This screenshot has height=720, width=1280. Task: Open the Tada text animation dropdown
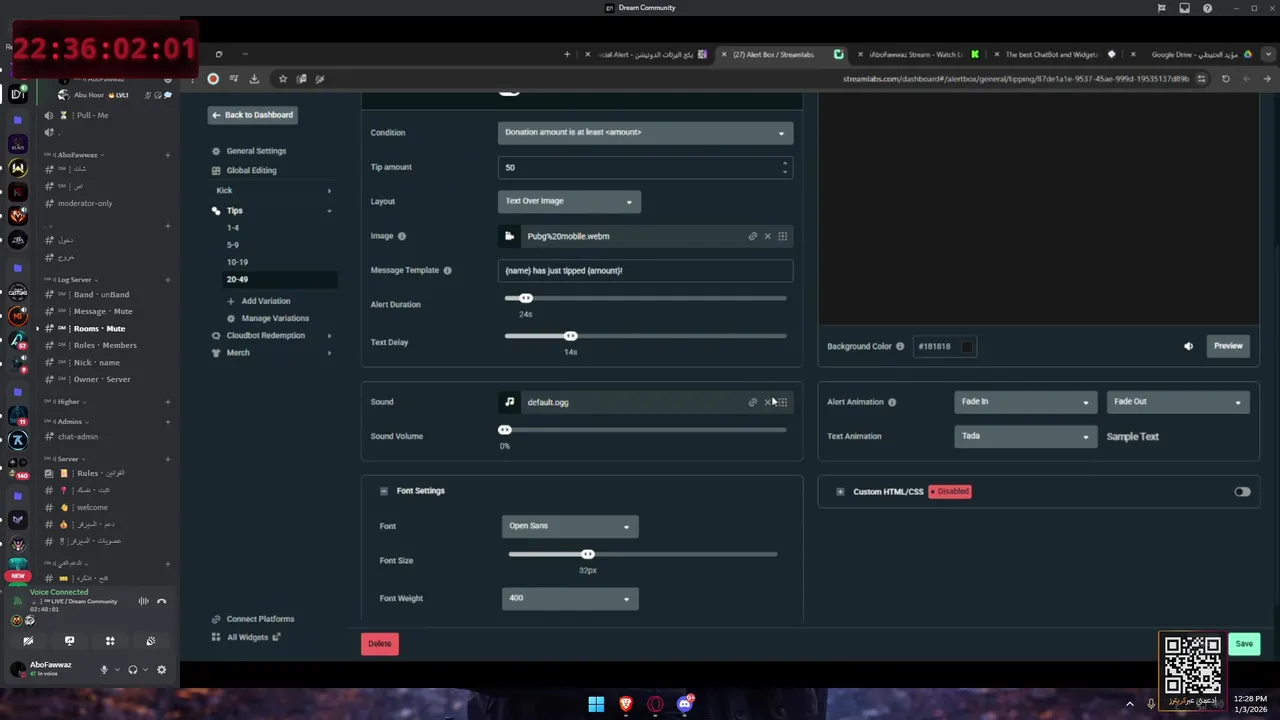tap(1025, 436)
